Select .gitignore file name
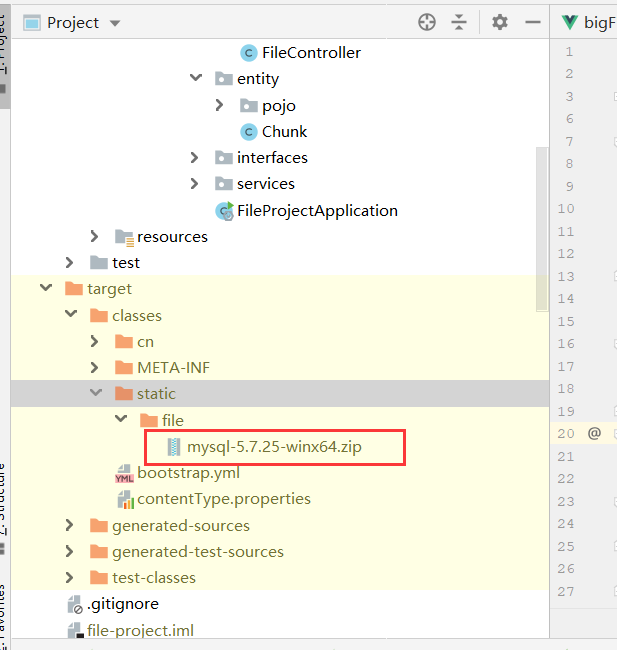This screenshot has width=617, height=650. [x=123, y=604]
